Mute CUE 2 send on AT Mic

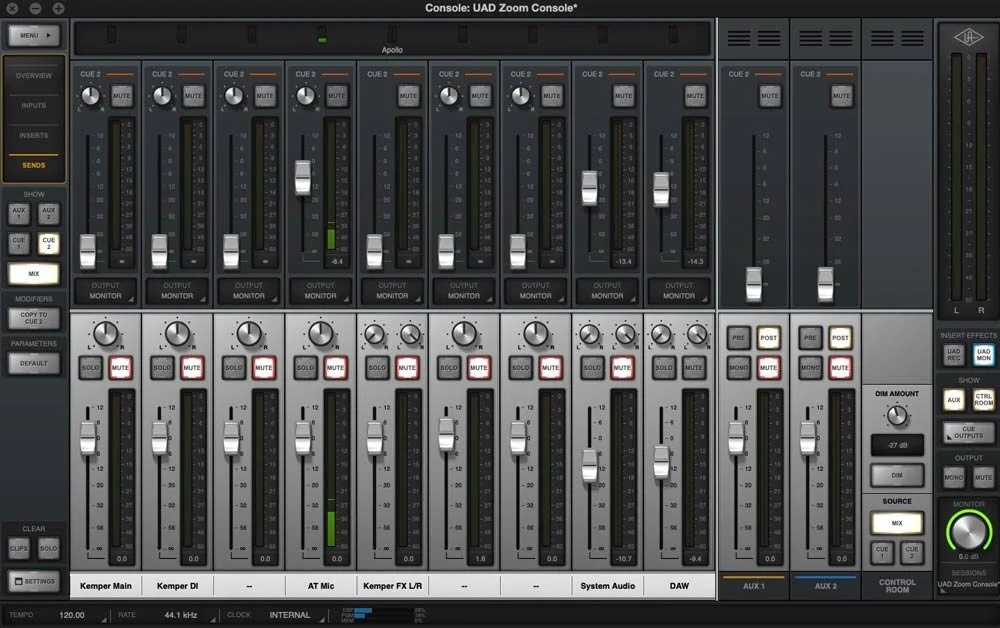(337, 96)
